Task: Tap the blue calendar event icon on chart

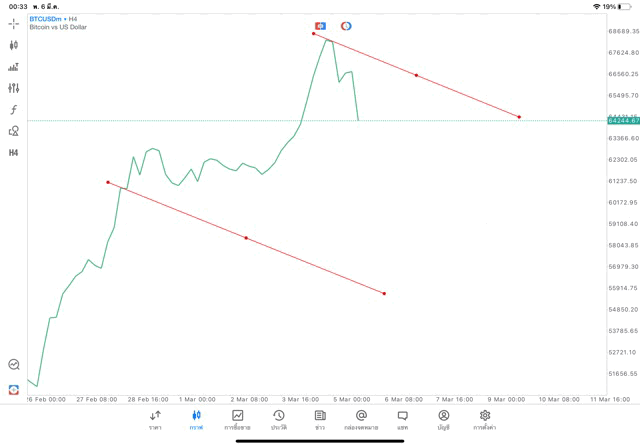Action: 320,25
